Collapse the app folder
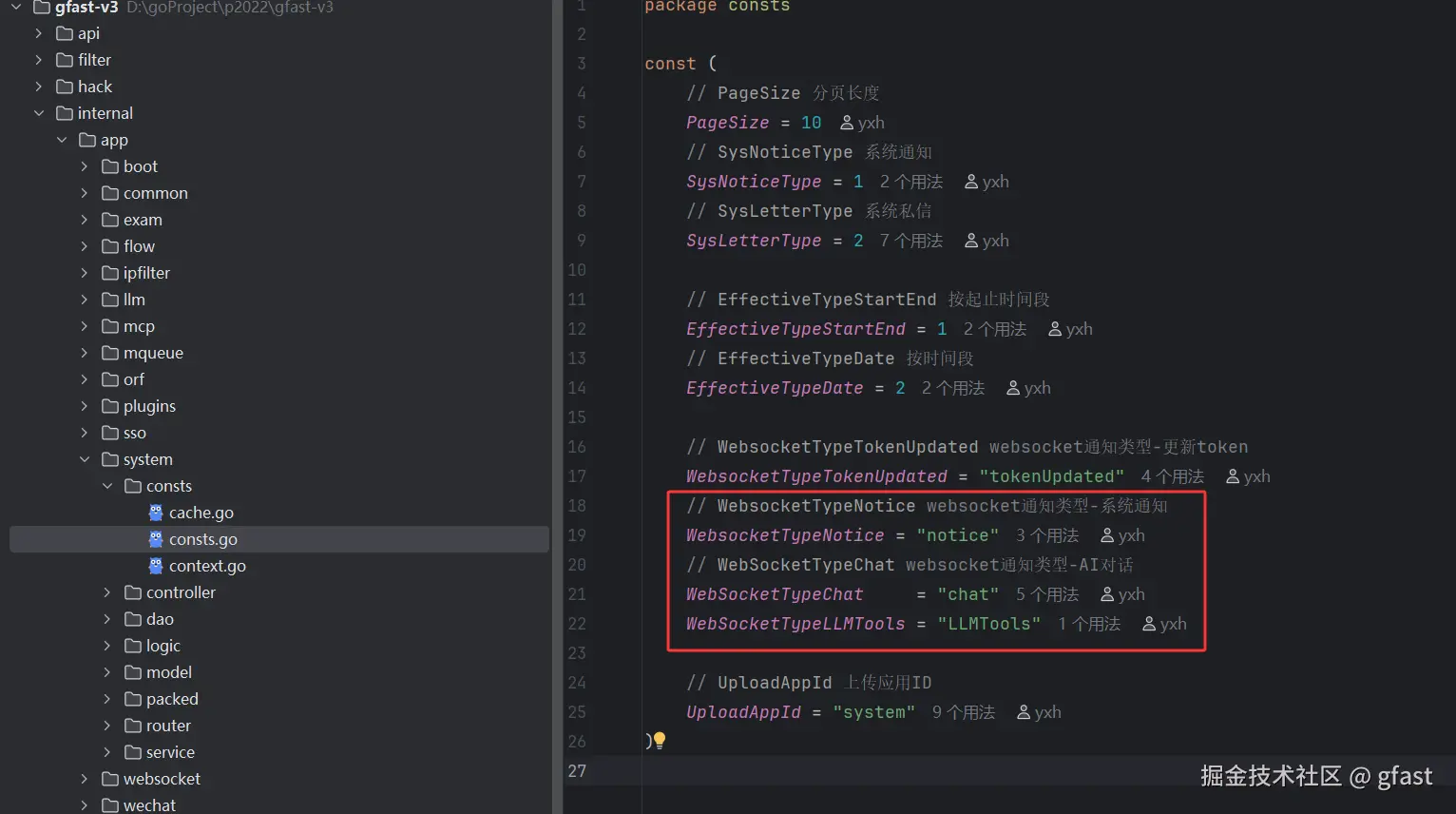The width and height of the screenshot is (1456, 814). coord(62,140)
